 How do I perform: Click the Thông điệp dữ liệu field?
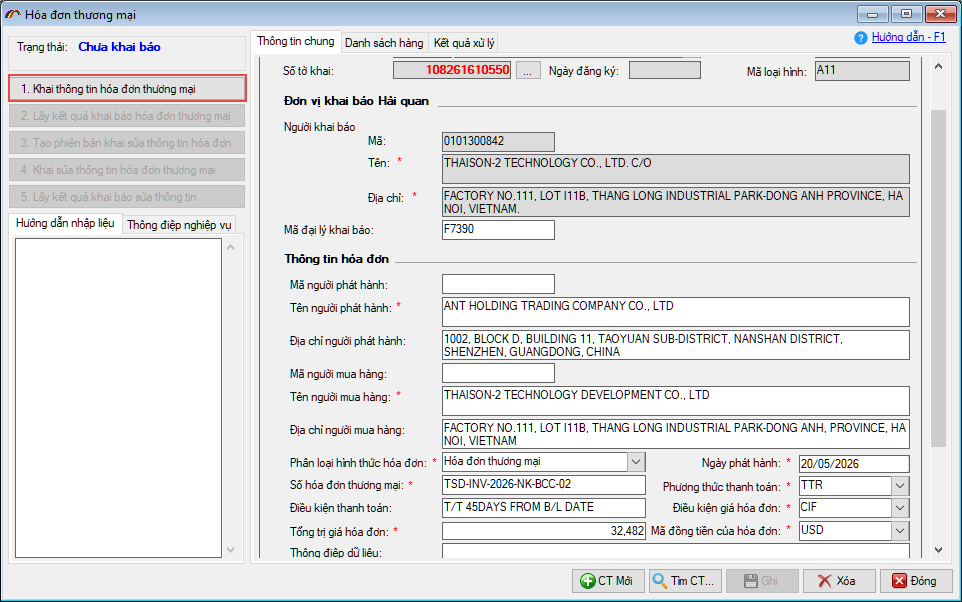click(675, 550)
